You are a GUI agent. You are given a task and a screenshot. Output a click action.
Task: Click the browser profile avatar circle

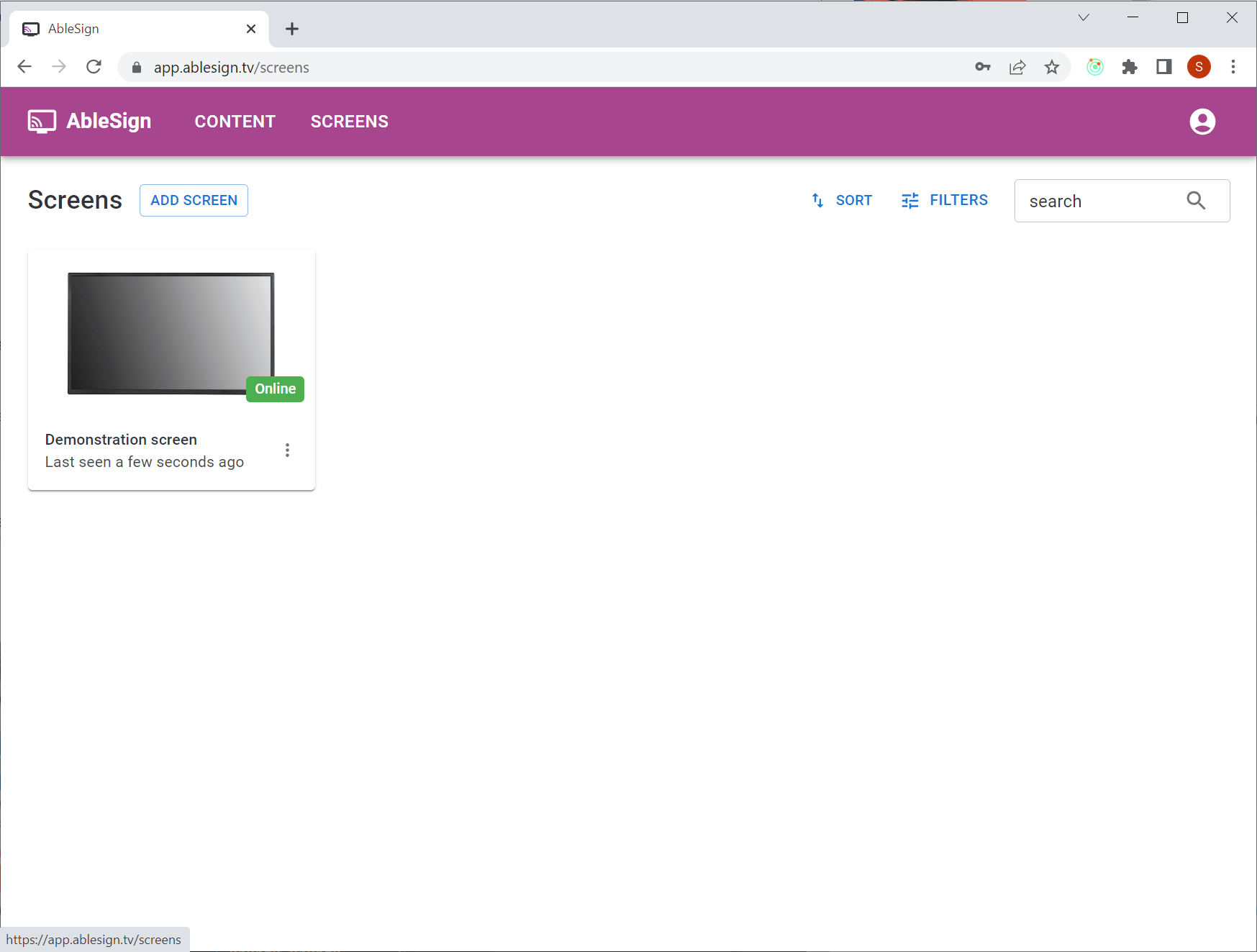click(1198, 67)
